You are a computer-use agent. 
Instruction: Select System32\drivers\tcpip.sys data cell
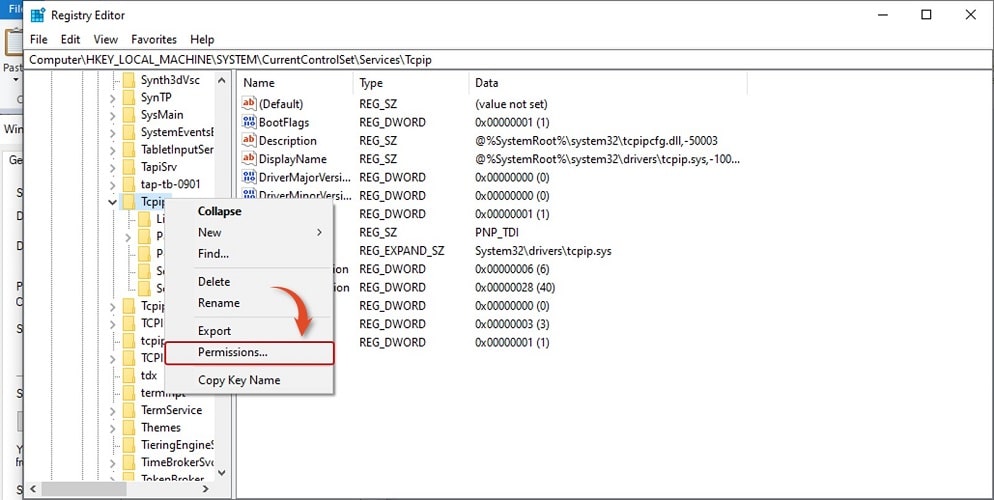[x=543, y=250]
